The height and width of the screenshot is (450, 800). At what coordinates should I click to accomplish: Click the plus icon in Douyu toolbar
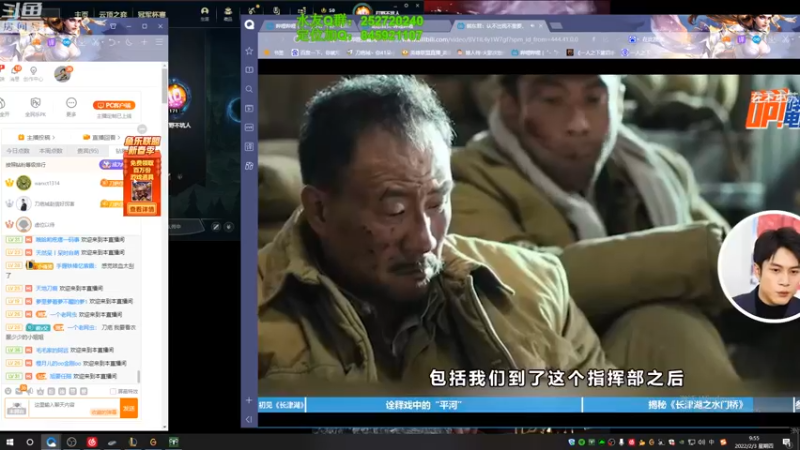[144, 43]
